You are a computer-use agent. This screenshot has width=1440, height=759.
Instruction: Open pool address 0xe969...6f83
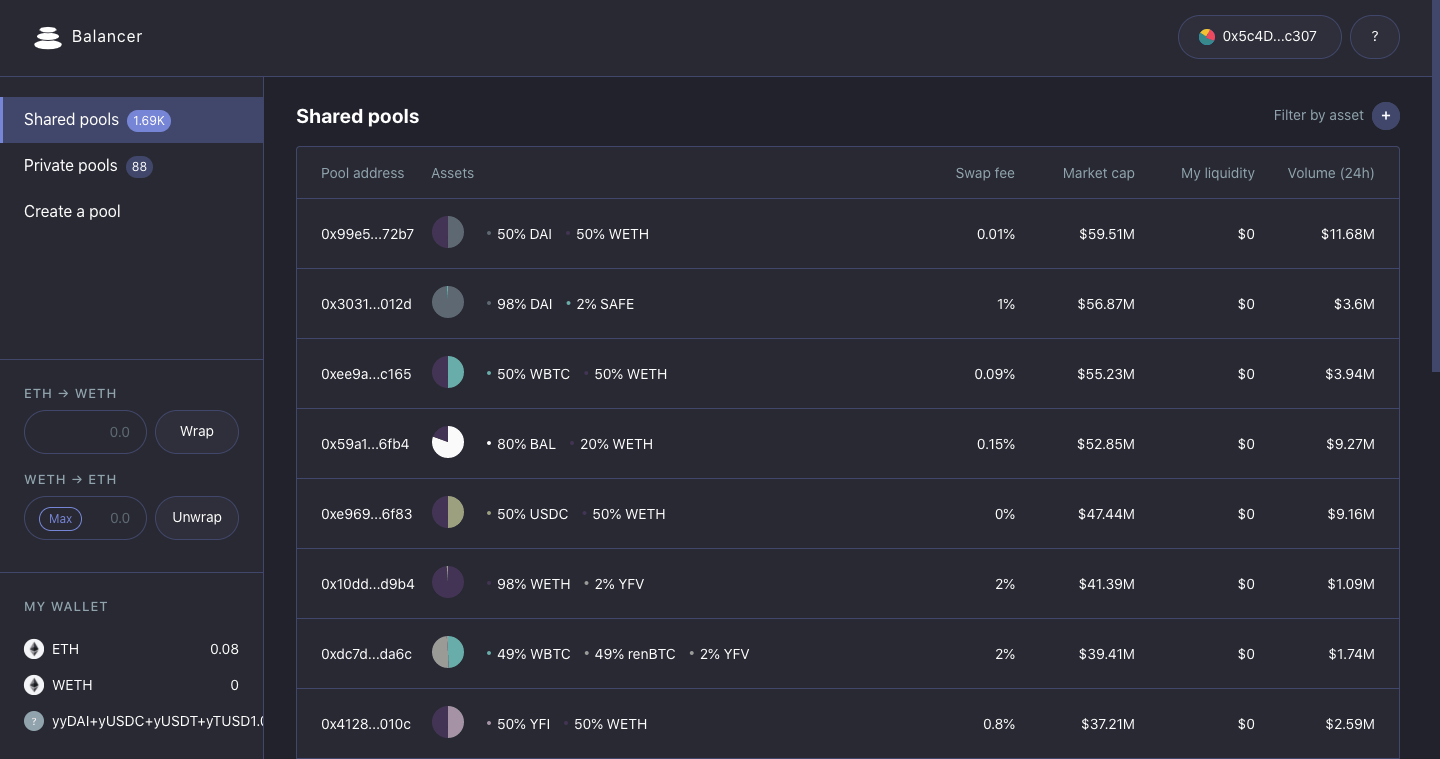(x=366, y=514)
